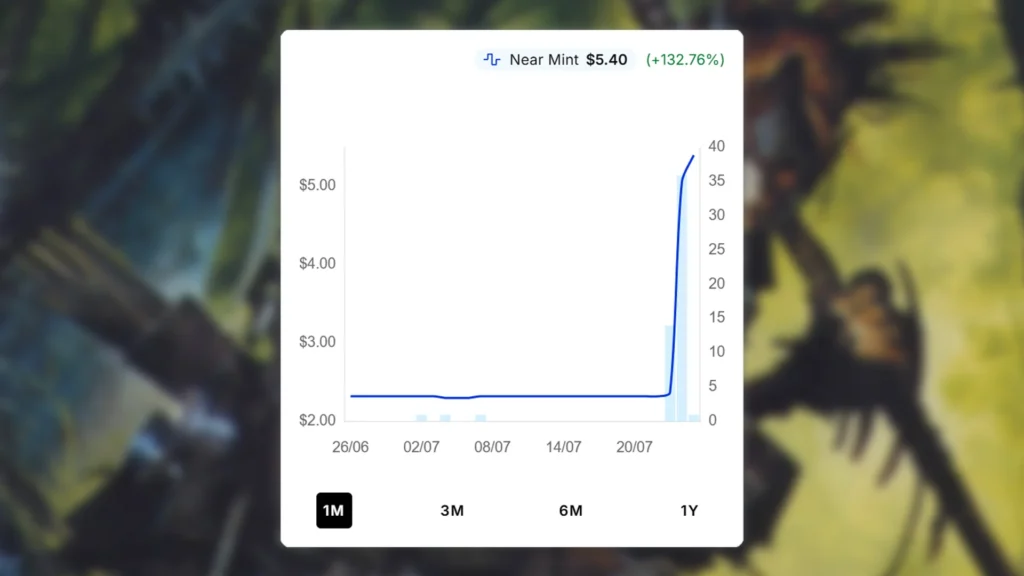This screenshot has width=1024, height=576.
Task: Select the 14/07 date label
Action: click(563, 447)
